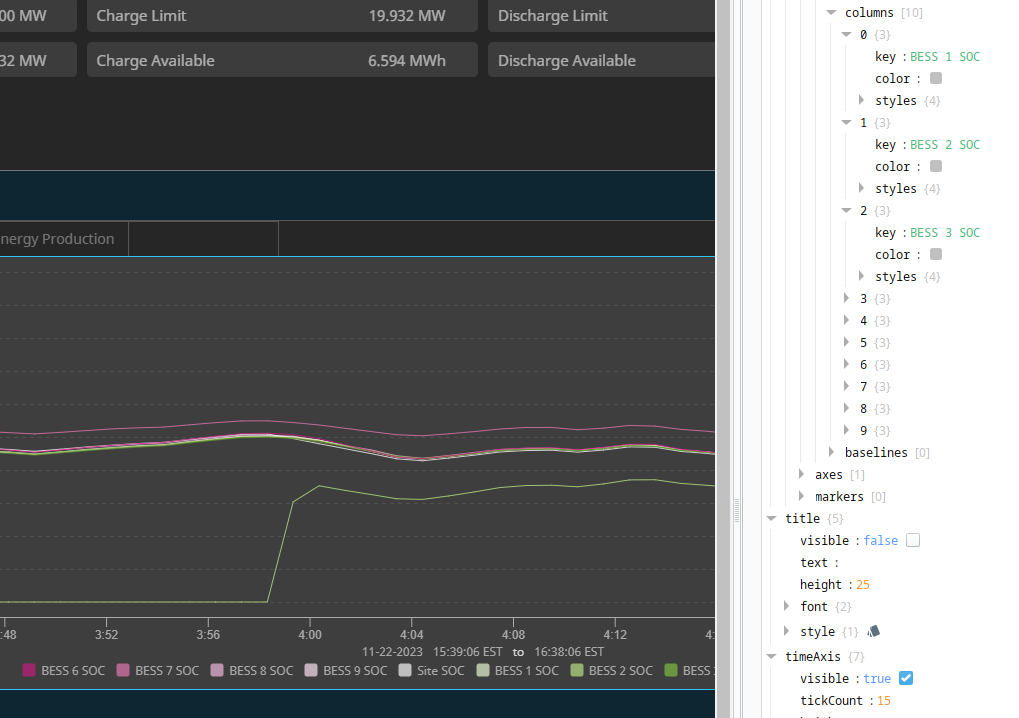Collapse the timeAxis property group
The height and width of the screenshot is (718, 1019).
[771, 656]
